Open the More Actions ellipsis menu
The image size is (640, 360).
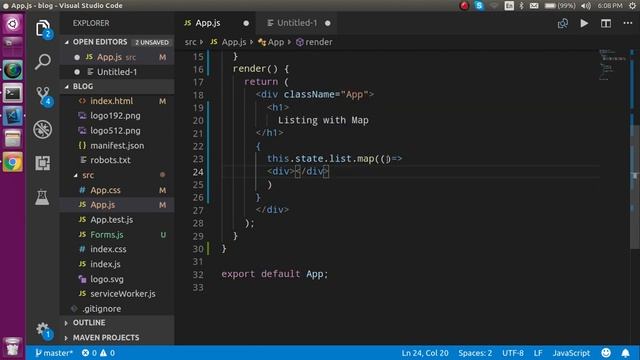point(628,23)
